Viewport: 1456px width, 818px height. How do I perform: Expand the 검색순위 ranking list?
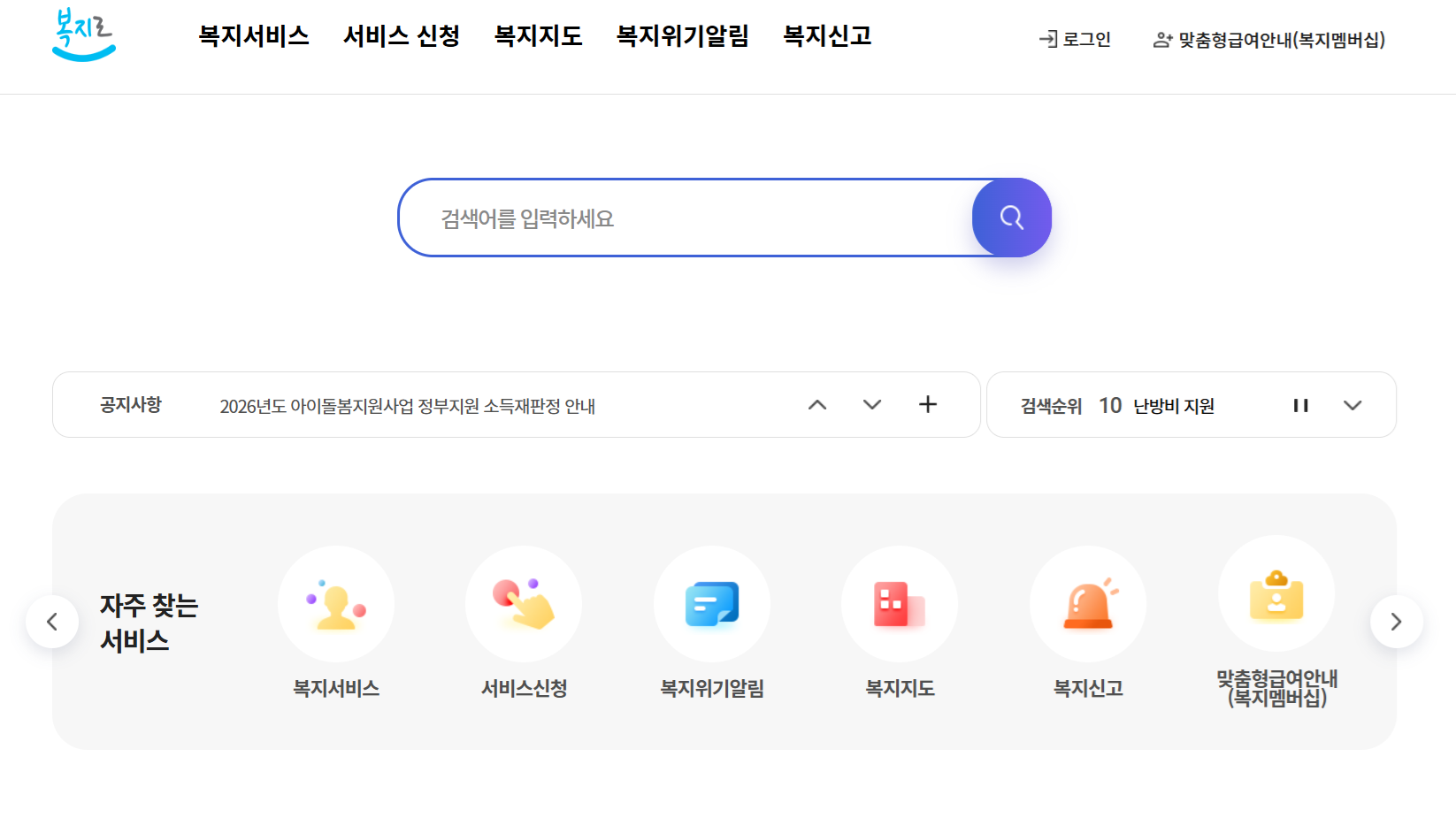pyautogui.click(x=1353, y=405)
